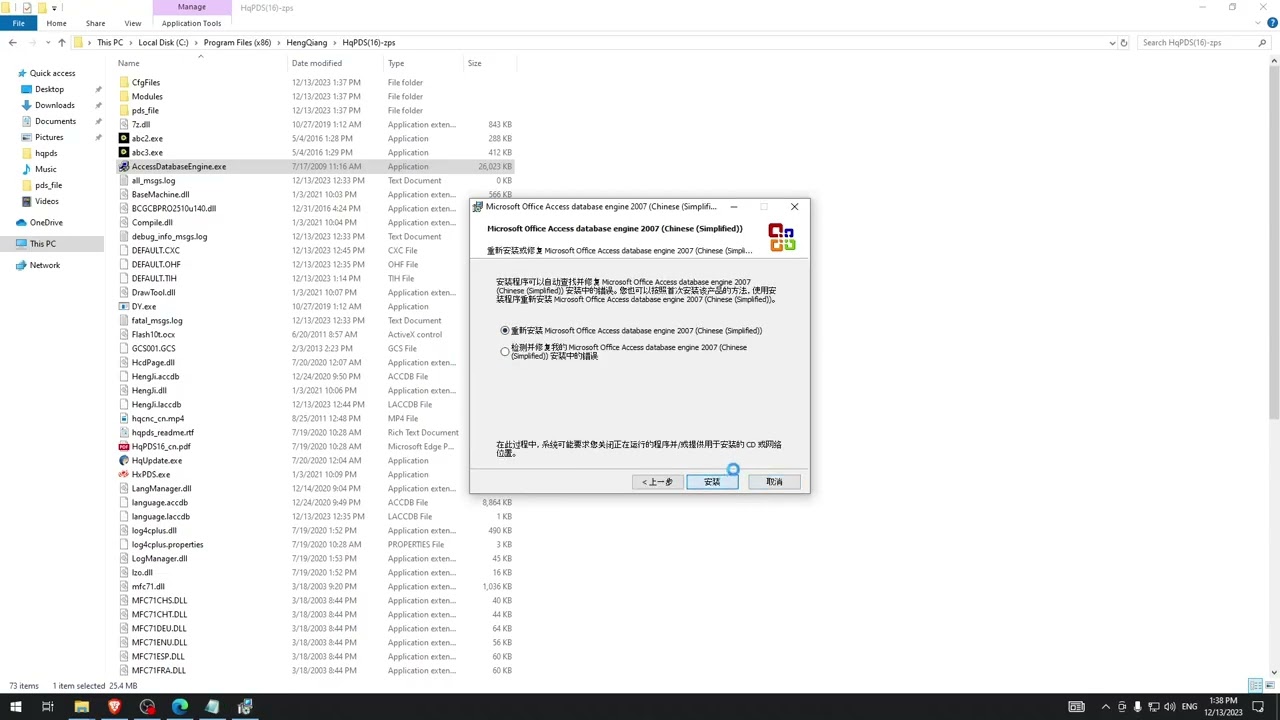
Task: Open the File tab in Explorer ribbon
Action: pos(18,23)
